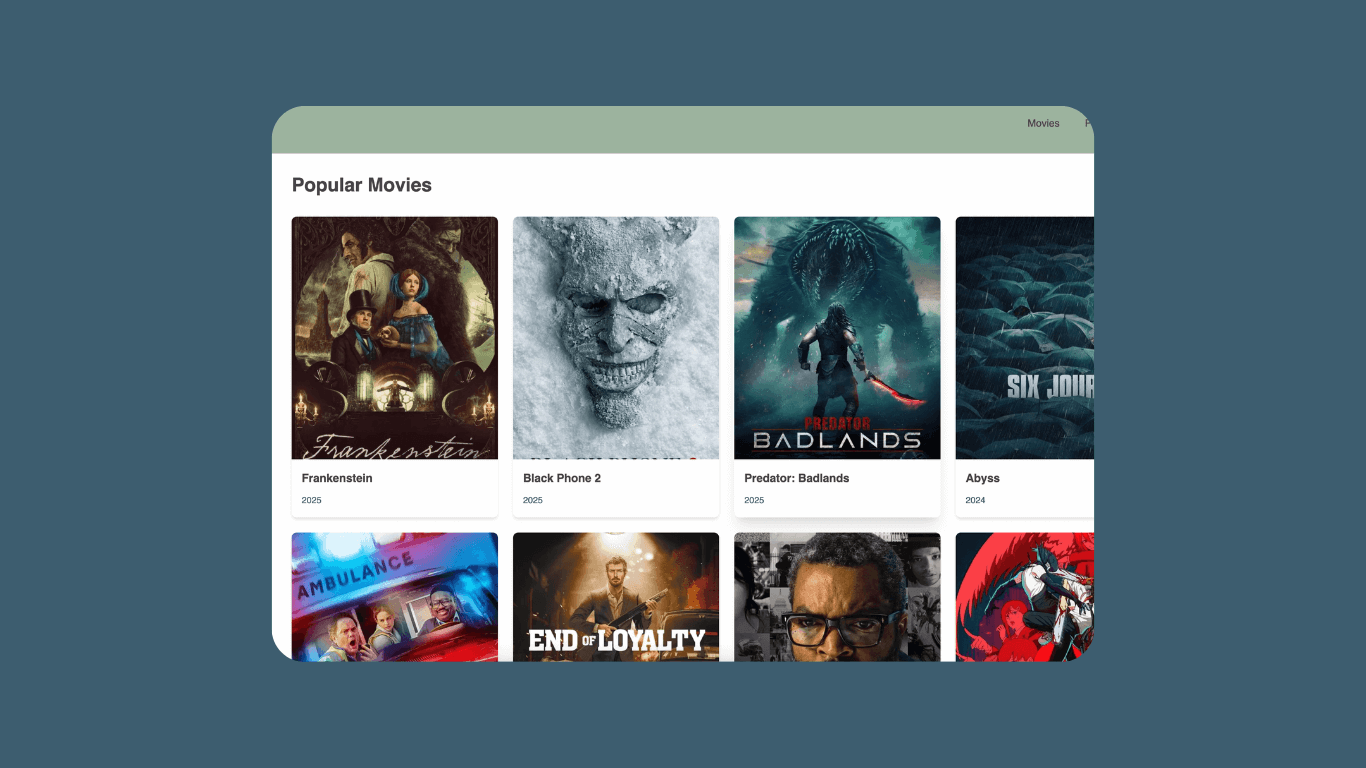The width and height of the screenshot is (1366, 768).
Task: Click the Frankenstein title text
Action: 337,478
